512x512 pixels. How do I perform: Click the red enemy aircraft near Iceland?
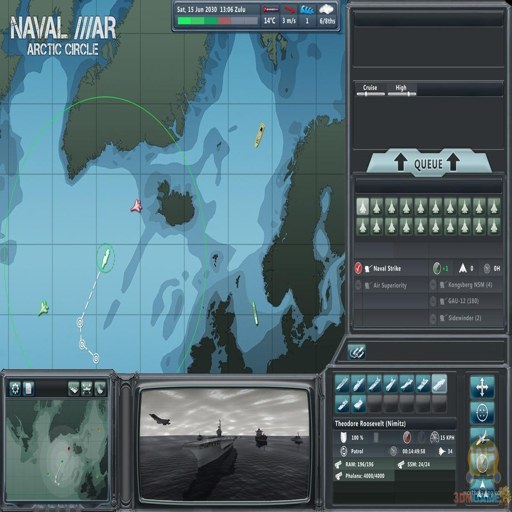pos(136,206)
